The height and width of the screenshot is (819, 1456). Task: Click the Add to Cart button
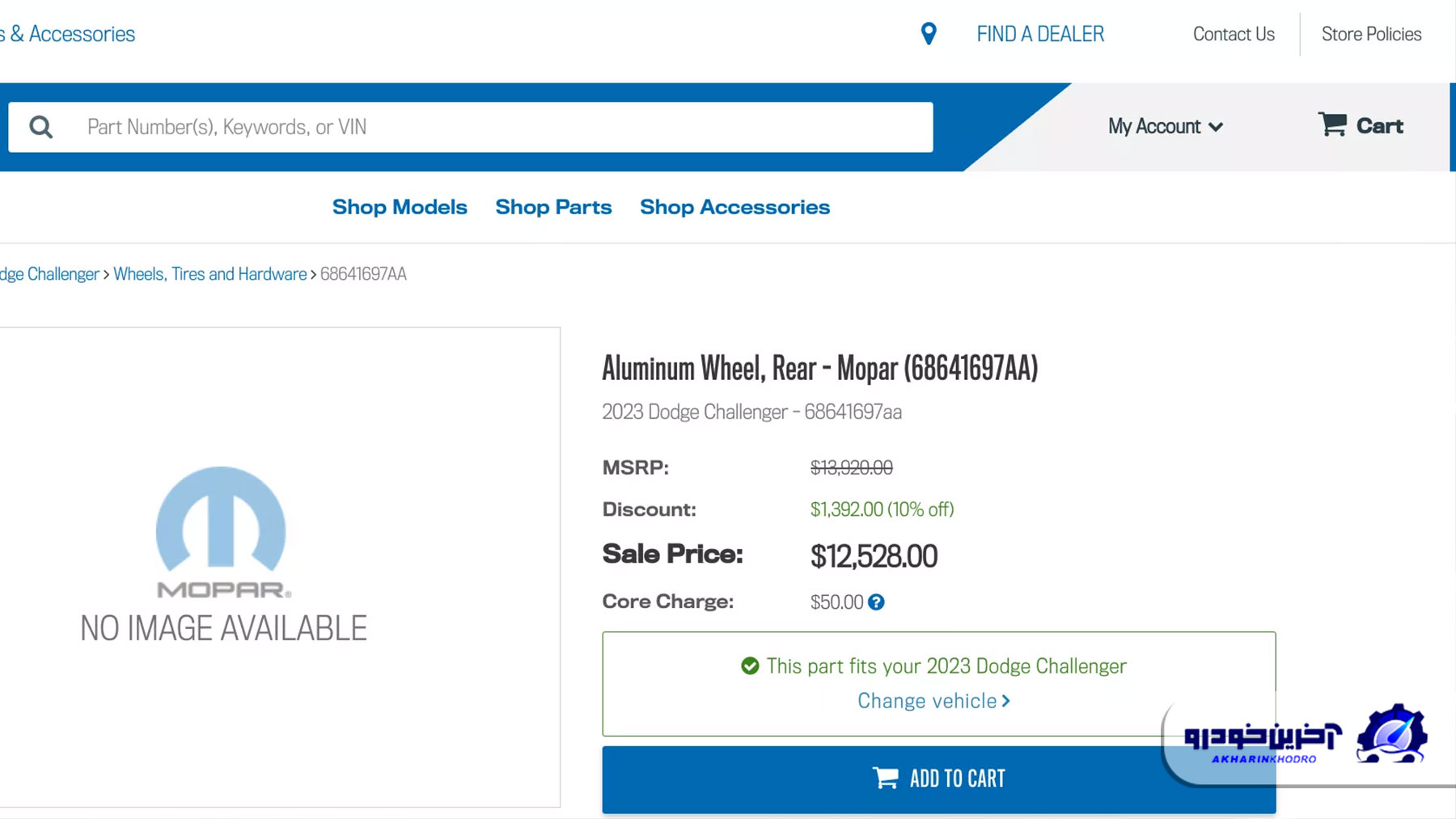pos(939,779)
